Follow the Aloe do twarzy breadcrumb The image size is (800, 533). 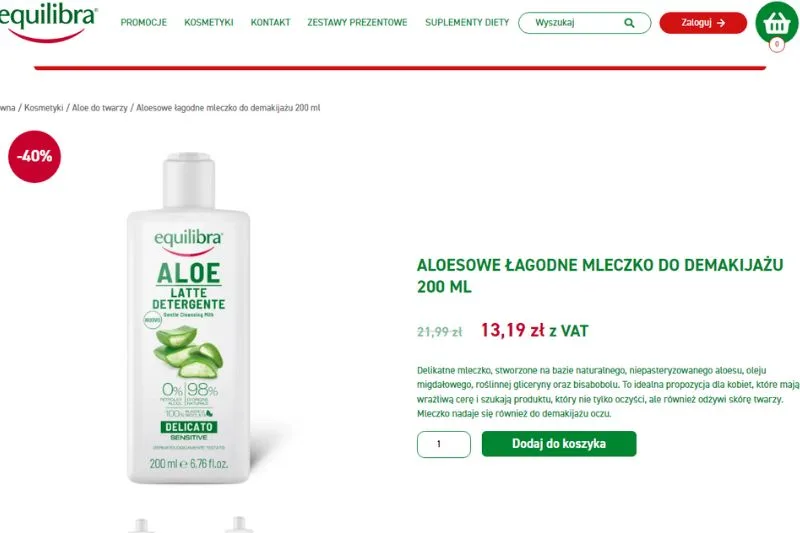(x=99, y=108)
